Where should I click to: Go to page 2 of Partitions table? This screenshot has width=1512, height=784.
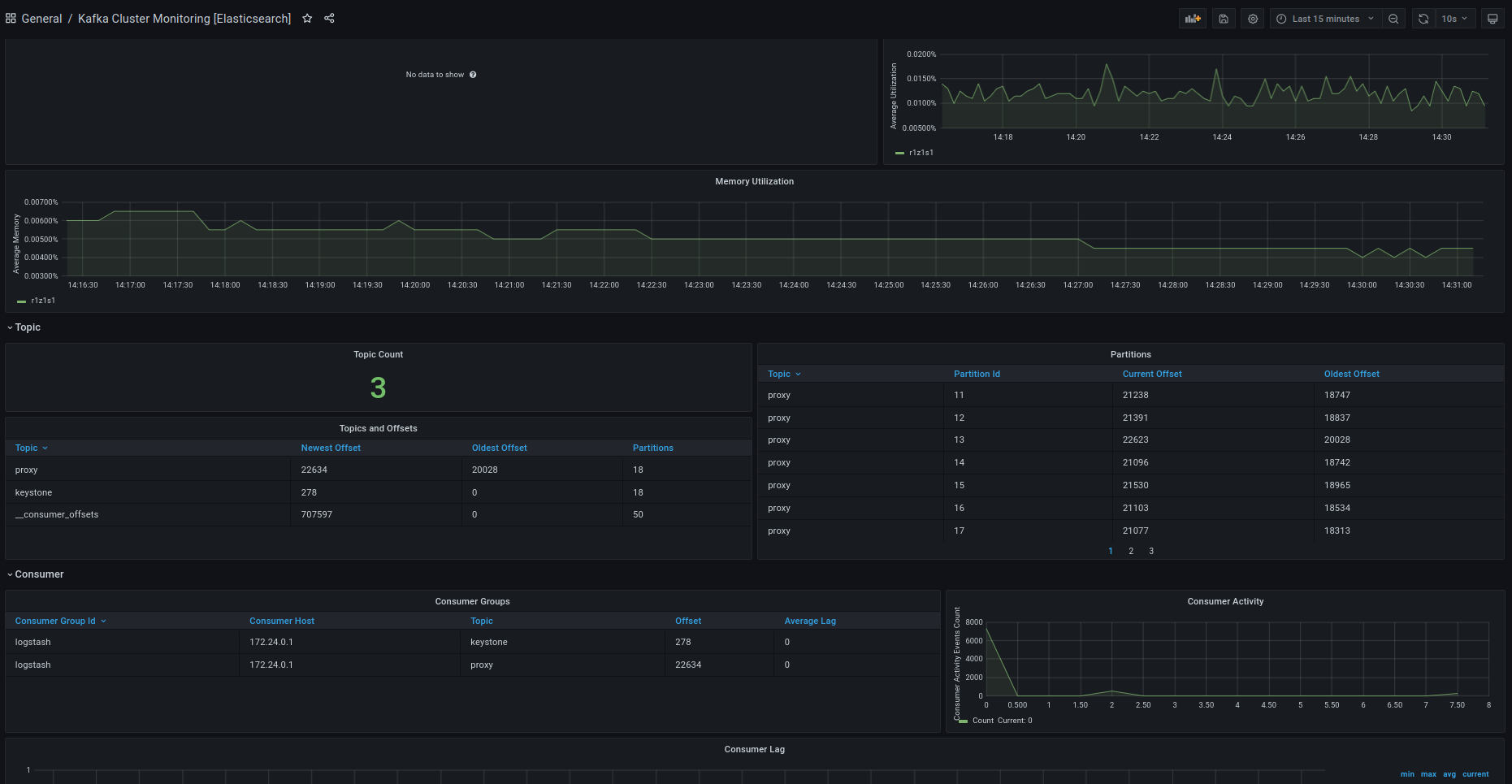click(x=1131, y=551)
